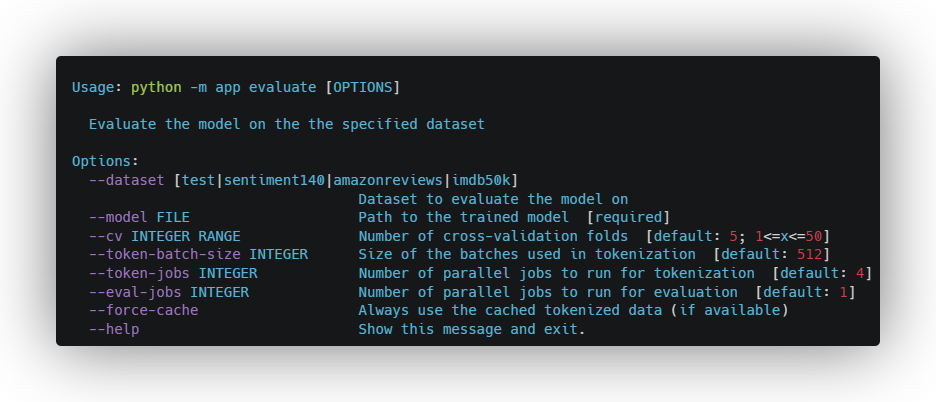The width and height of the screenshot is (936, 402).
Task: Click the "--cv" option flag
Action: 105,236
